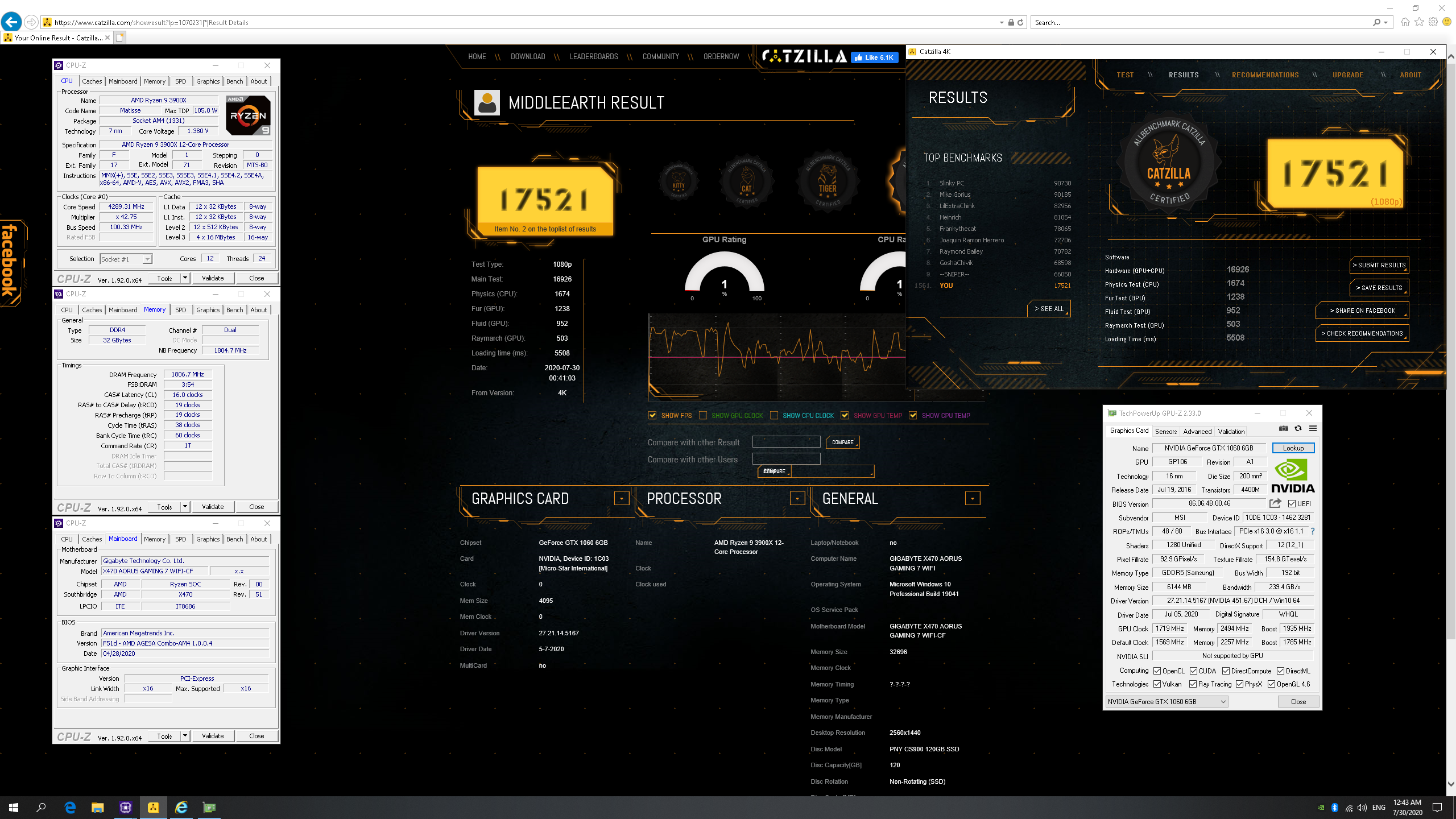Click the Windows Start button
The image size is (1456, 819).
click(14, 807)
